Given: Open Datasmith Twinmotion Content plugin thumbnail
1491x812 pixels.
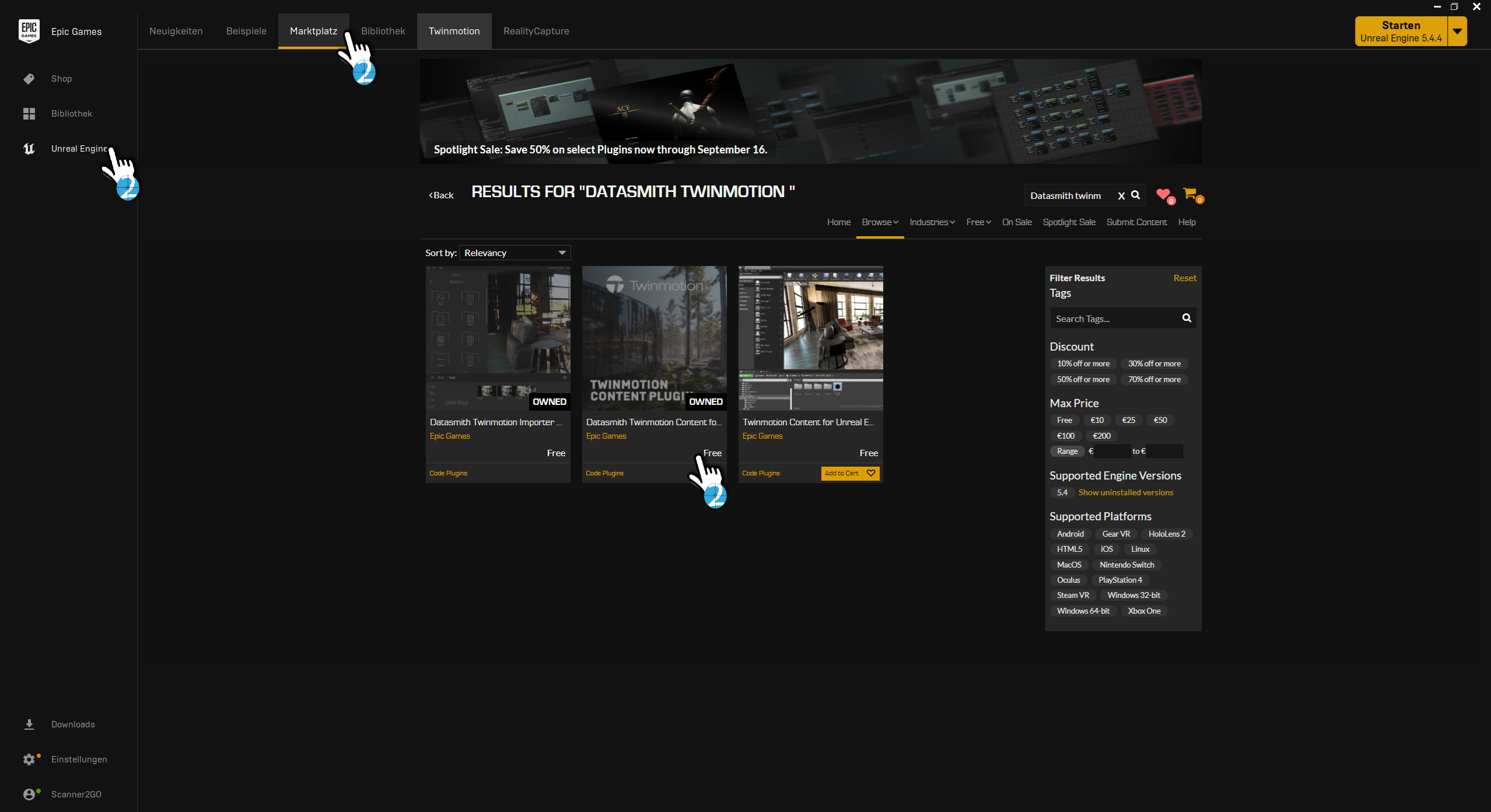Looking at the screenshot, I should coord(654,338).
